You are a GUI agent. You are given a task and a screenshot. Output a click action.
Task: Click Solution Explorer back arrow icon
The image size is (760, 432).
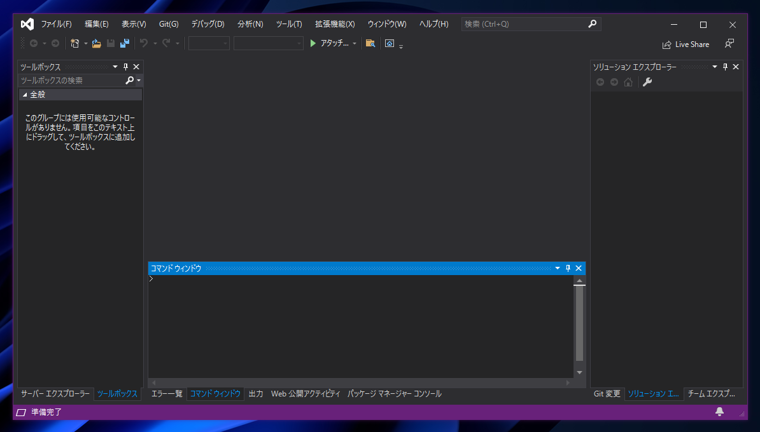pyautogui.click(x=600, y=82)
